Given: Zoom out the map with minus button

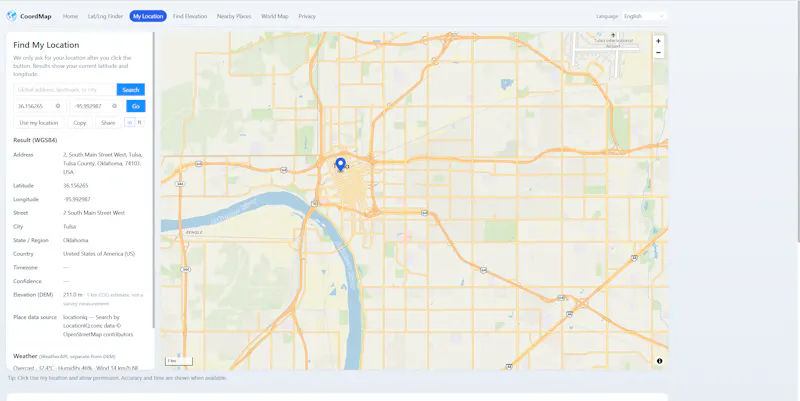Looking at the screenshot, I should pyautogui.click(x=658, y=53).
